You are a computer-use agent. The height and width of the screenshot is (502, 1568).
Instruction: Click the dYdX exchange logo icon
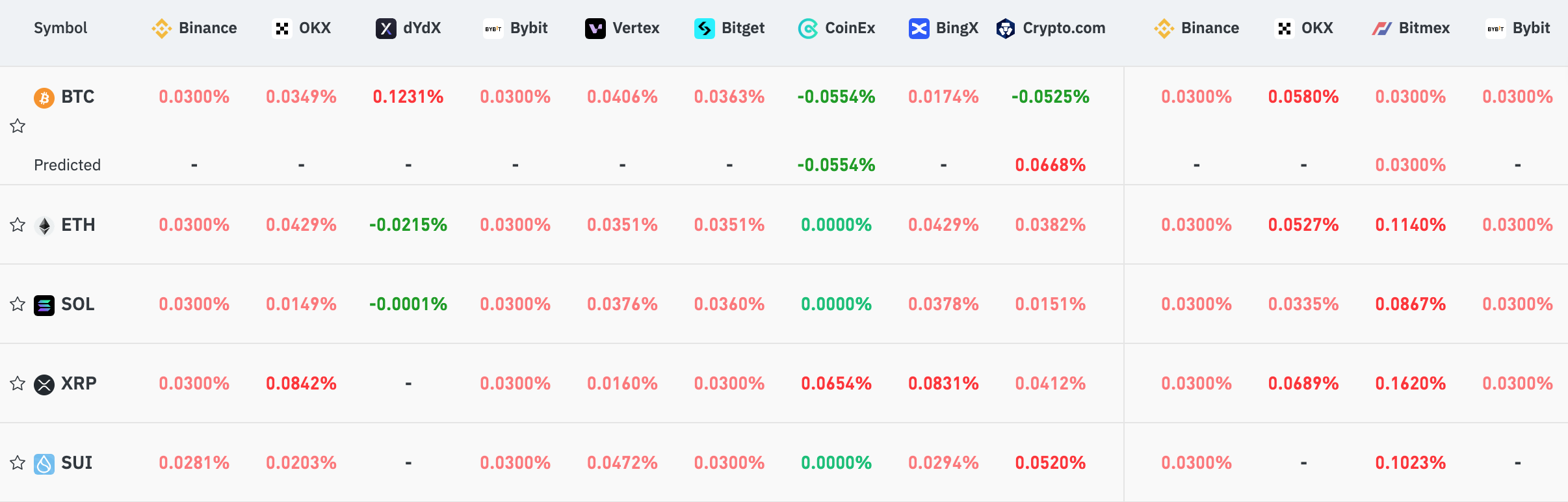click(x=385, y=29)
